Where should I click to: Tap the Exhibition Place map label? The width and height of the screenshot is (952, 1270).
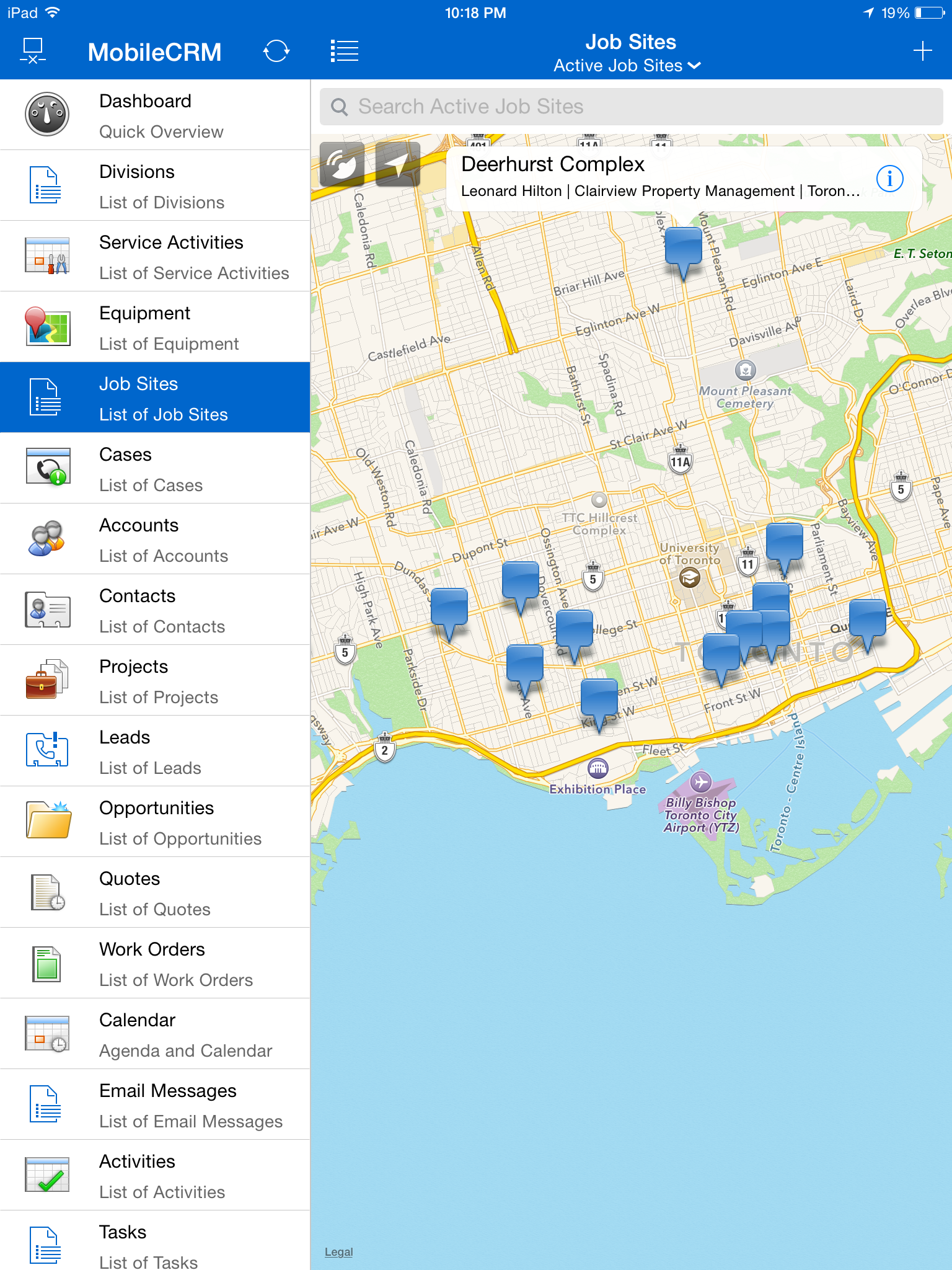coord(597,789)
